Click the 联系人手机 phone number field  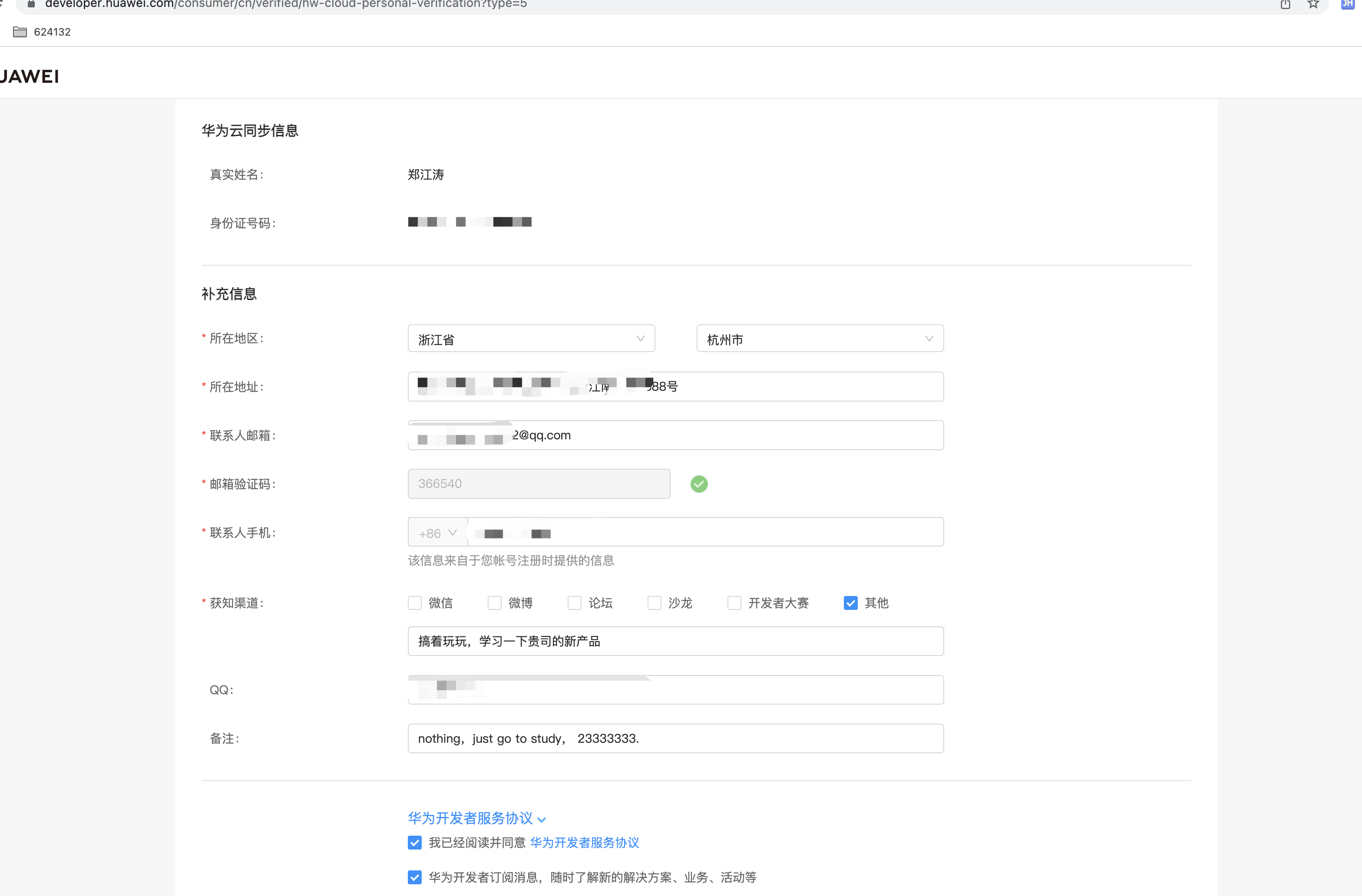706,533
